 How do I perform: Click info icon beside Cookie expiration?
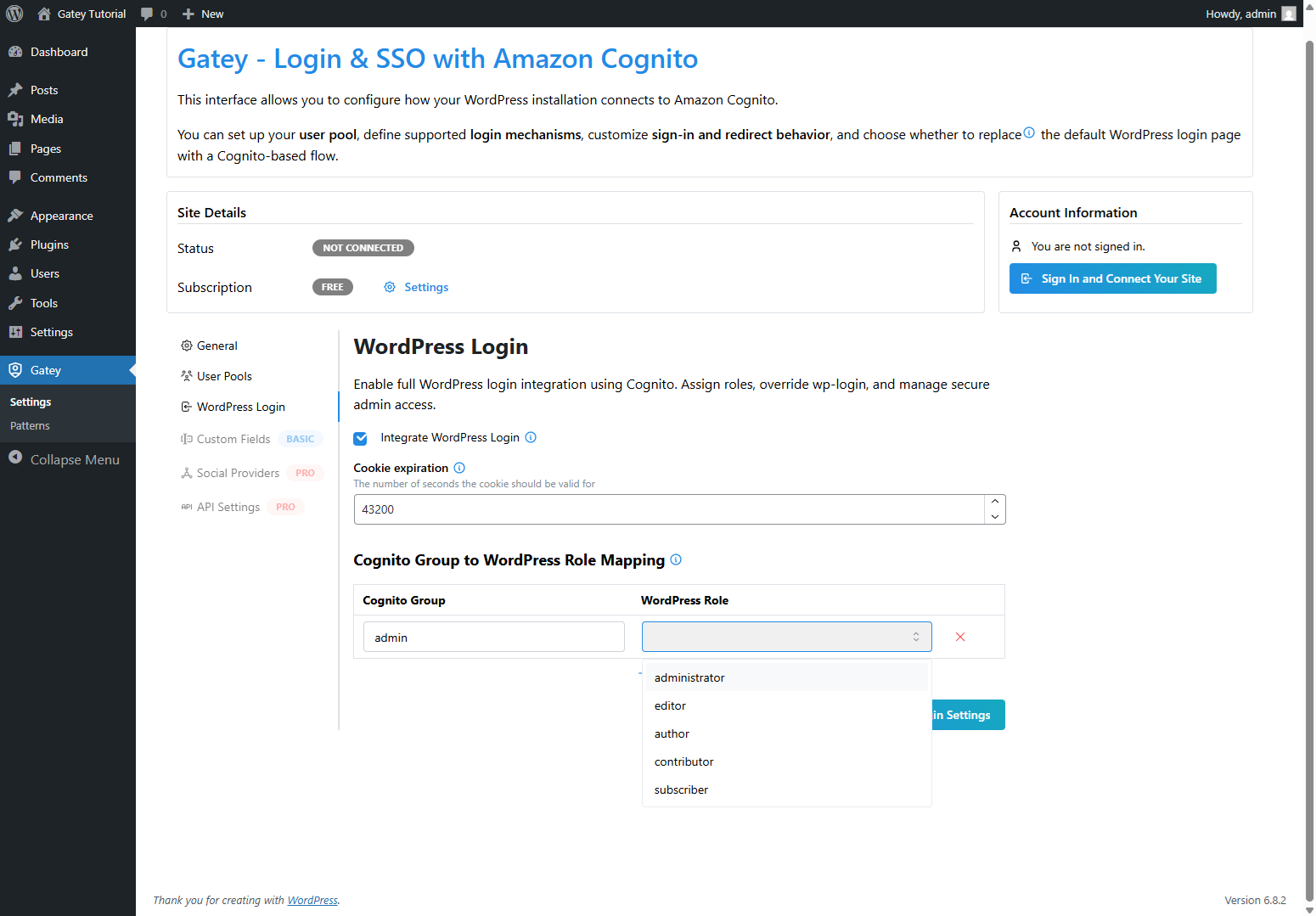[x=459, y=468]
